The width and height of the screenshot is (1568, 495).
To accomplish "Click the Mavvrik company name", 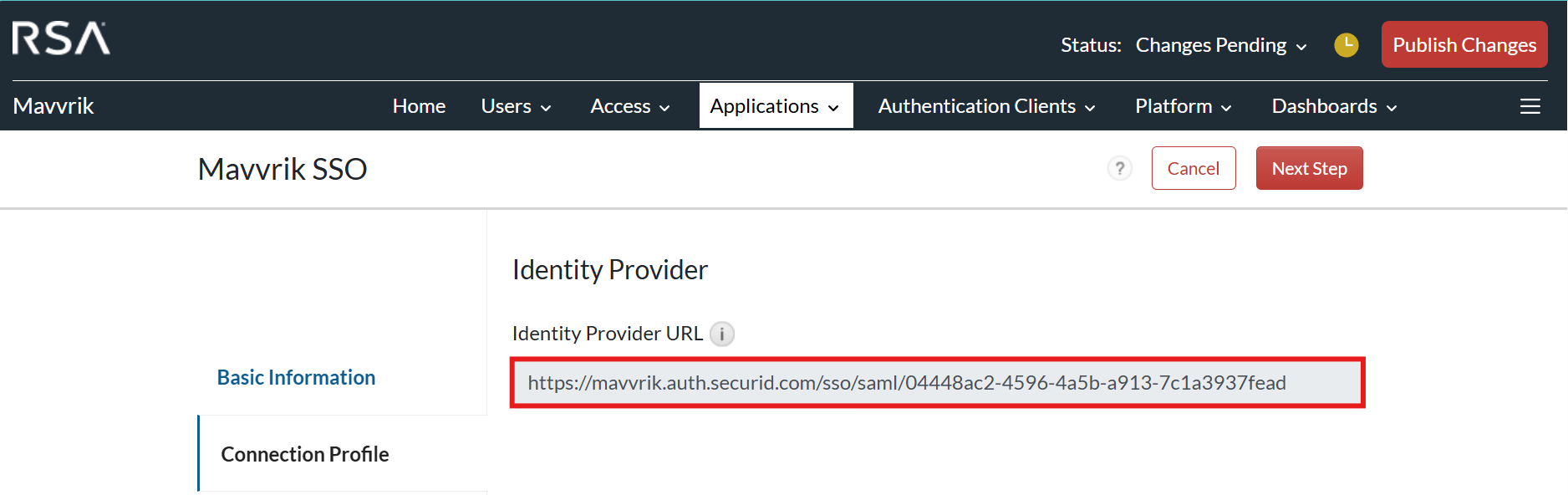I will (53, 106).
